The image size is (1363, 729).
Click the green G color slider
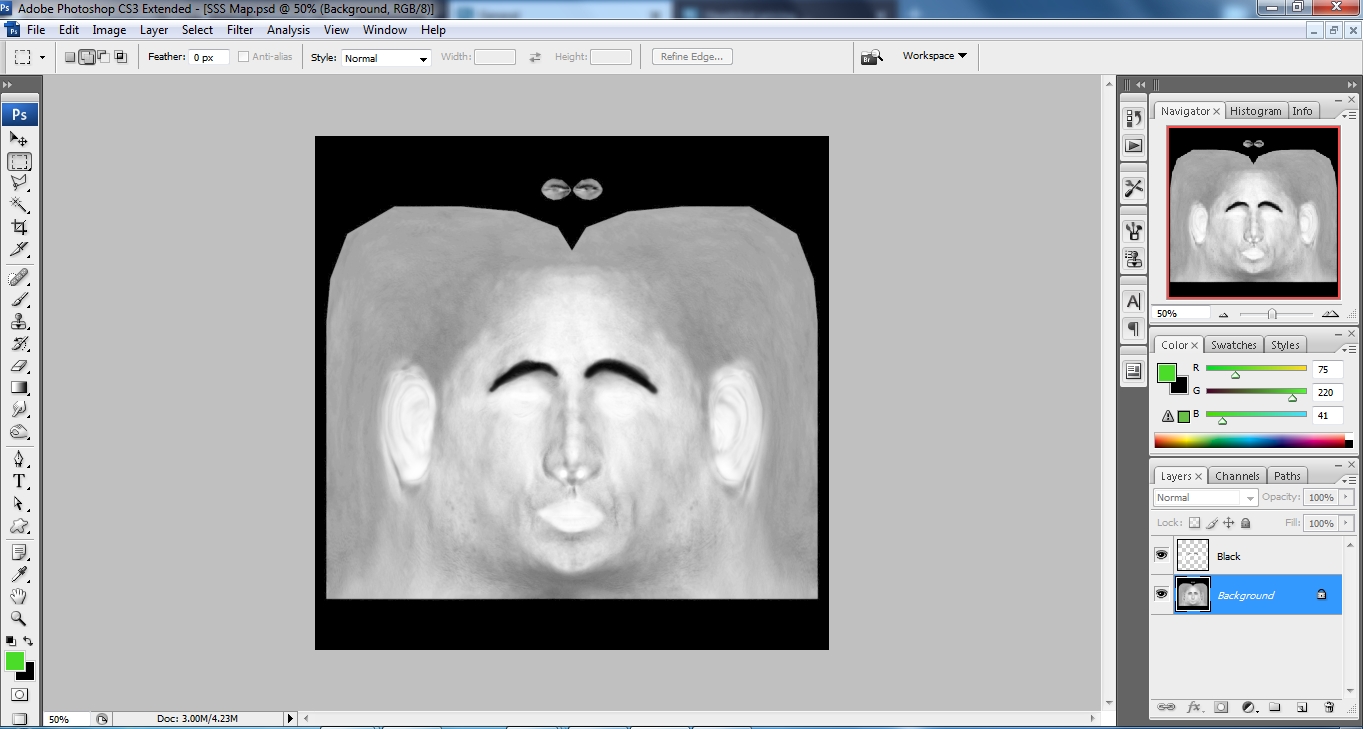tap(1256, 392)
